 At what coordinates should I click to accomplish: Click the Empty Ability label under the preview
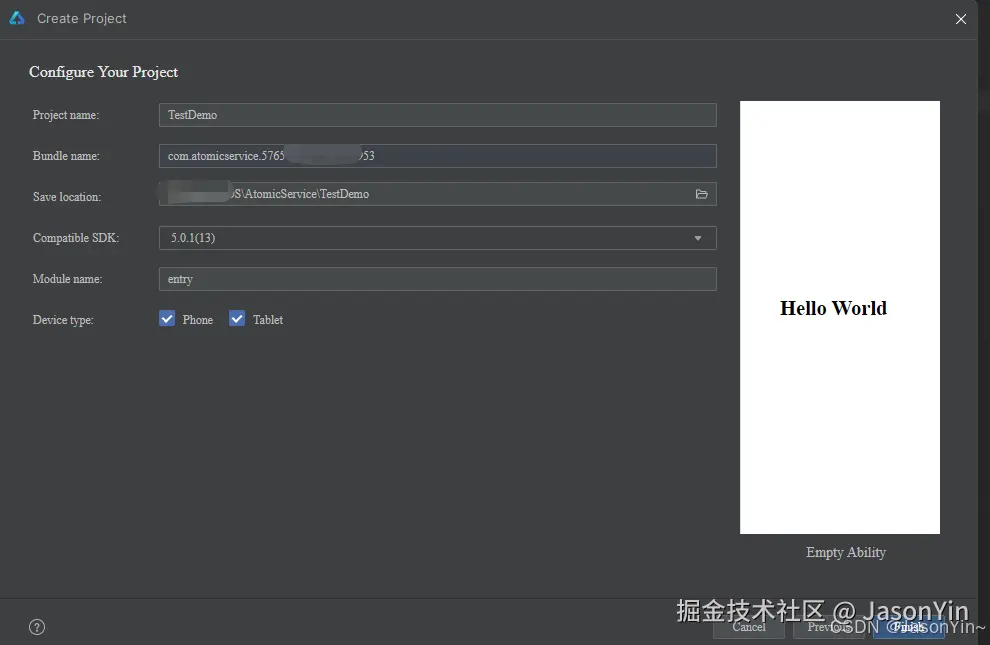pyautogui.click(x=845, y=552)
